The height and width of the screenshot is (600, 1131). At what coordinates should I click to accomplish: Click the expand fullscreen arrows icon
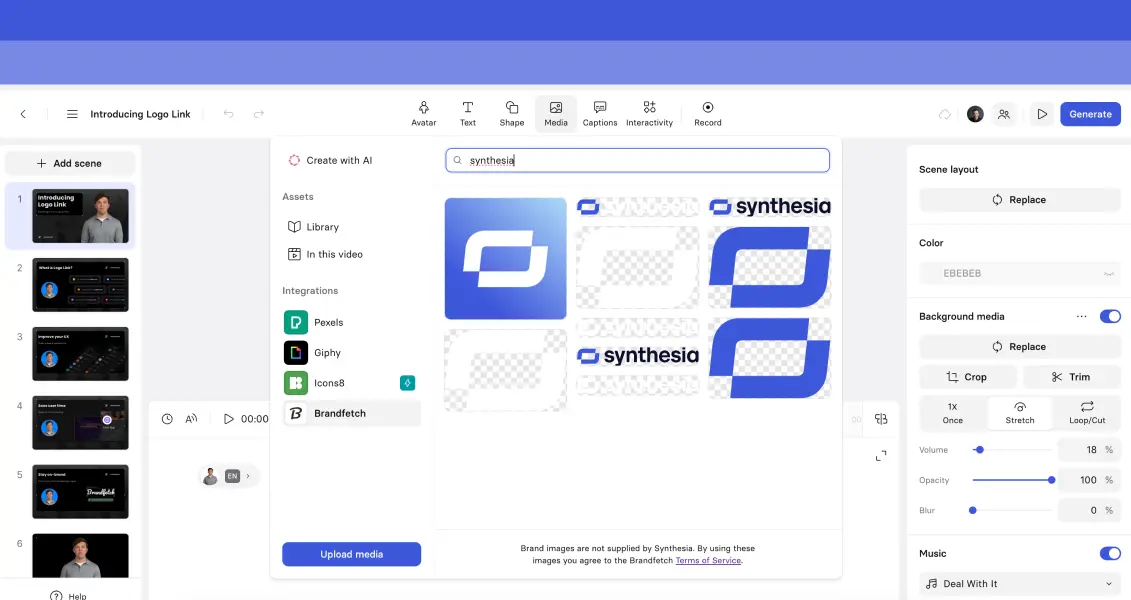881,456
